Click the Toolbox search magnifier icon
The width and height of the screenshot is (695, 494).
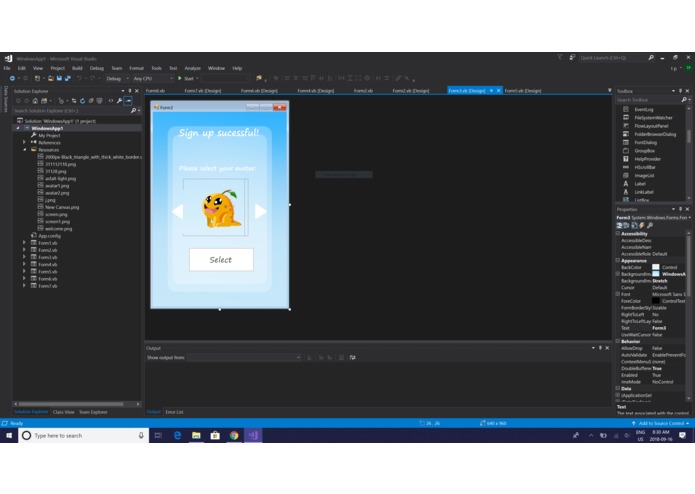coord(684,100)
